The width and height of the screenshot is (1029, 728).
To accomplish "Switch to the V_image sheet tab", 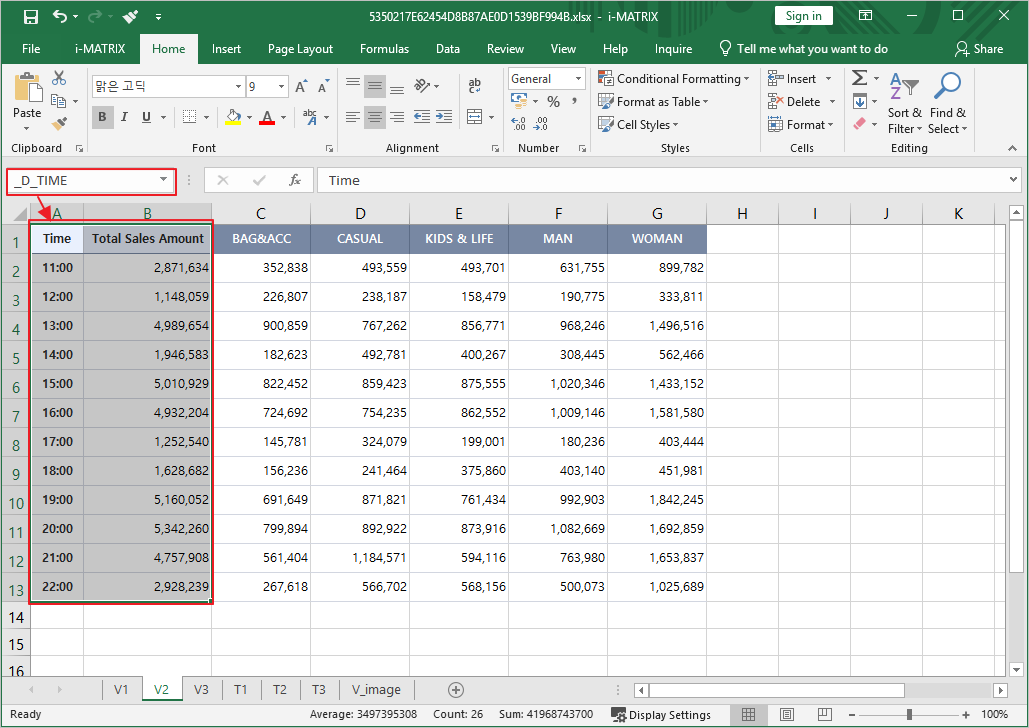I will pos(376,689).
